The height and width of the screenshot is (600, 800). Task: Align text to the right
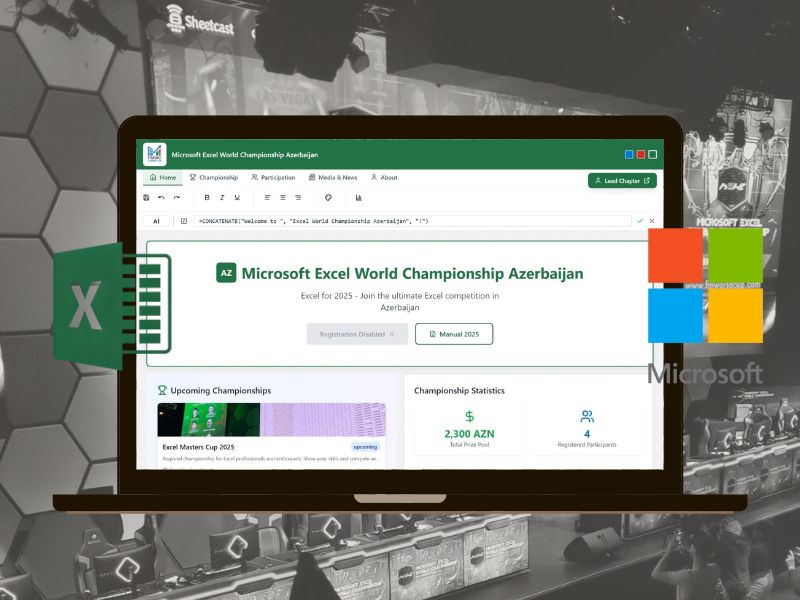[x=297, y=197]
